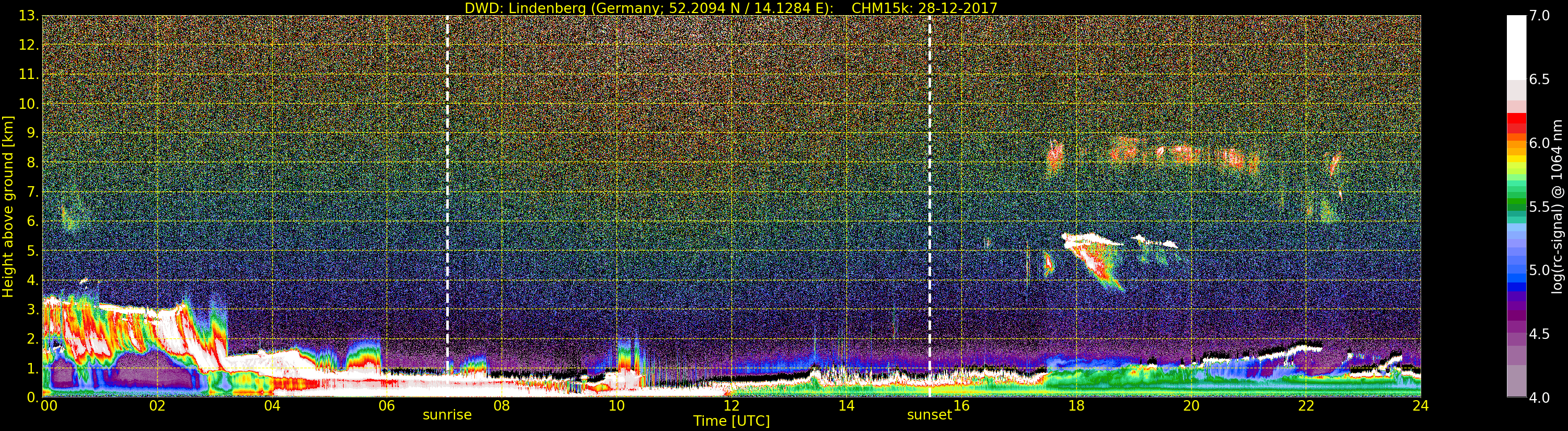Click the height-axis tick label 2.
The image size is (1568, 431).
pyautogui.click(x=32, y=339)
